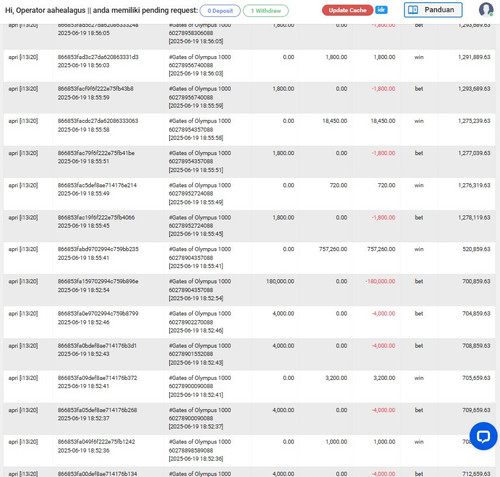Open the live chat bubble icon
The image size is (500, 477).
483,436
